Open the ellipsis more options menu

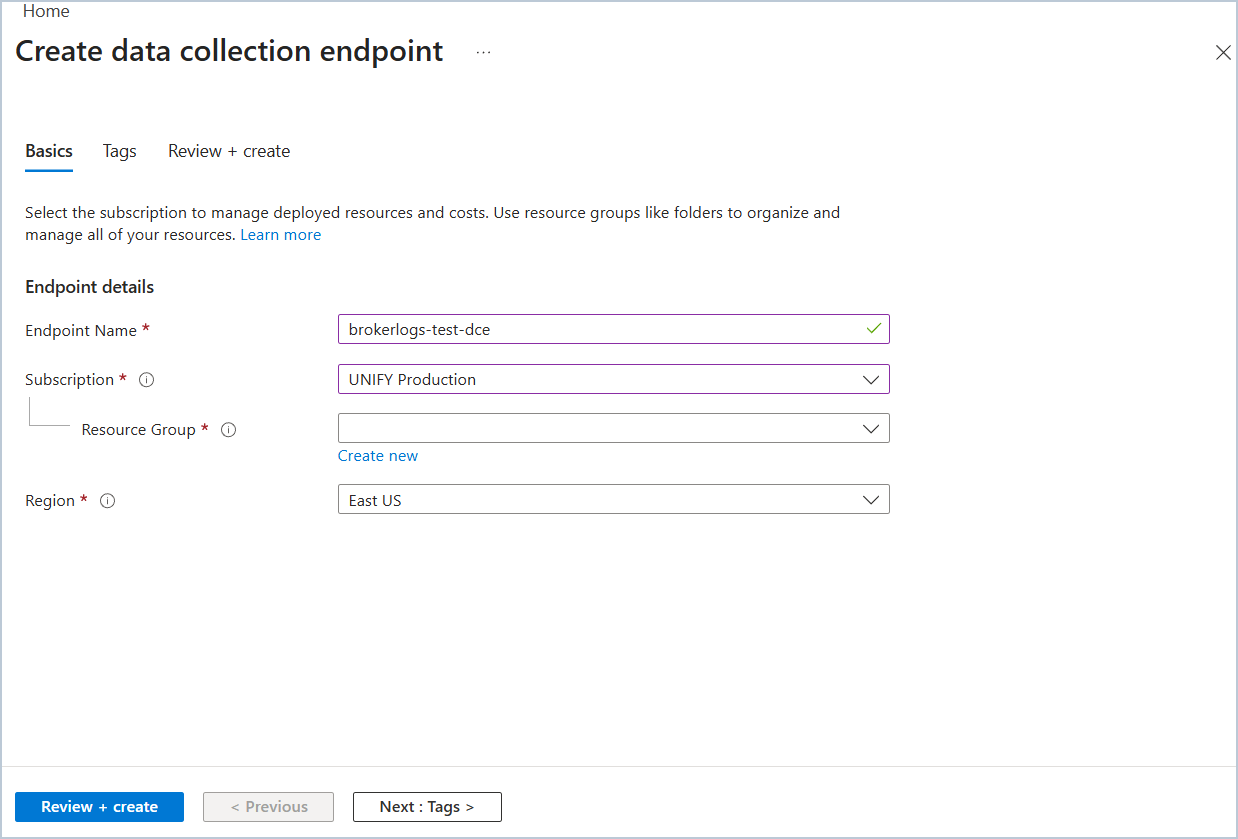(484, 52)
